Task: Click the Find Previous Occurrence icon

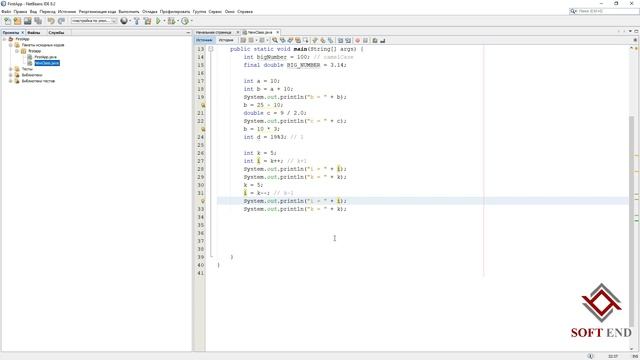Action: coord(282,40)
